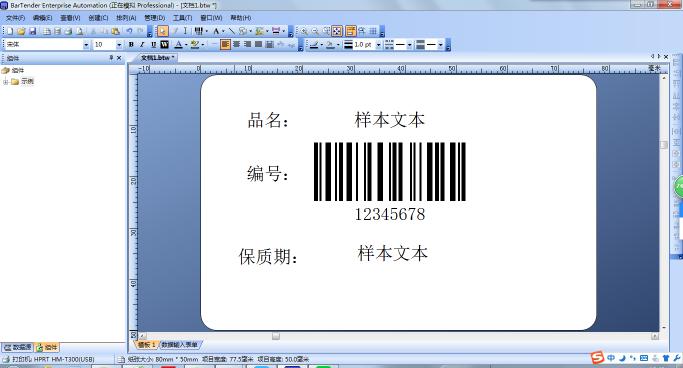The height and width of the screenshot is (368, 683).
Task: Select the barcode creation tool
Action: pos(199,31)
